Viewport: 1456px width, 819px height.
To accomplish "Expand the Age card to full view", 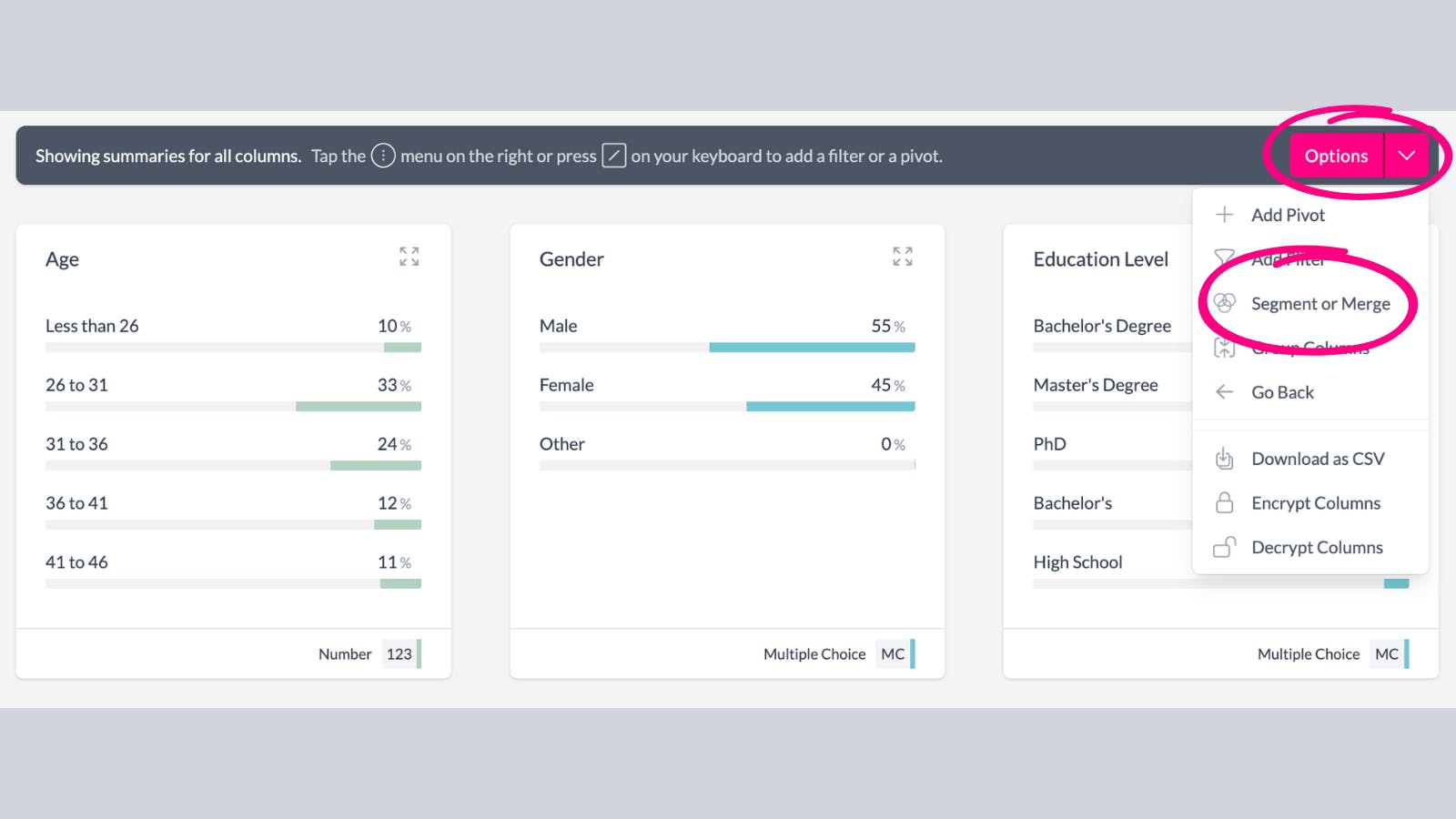I will (409, 257).
